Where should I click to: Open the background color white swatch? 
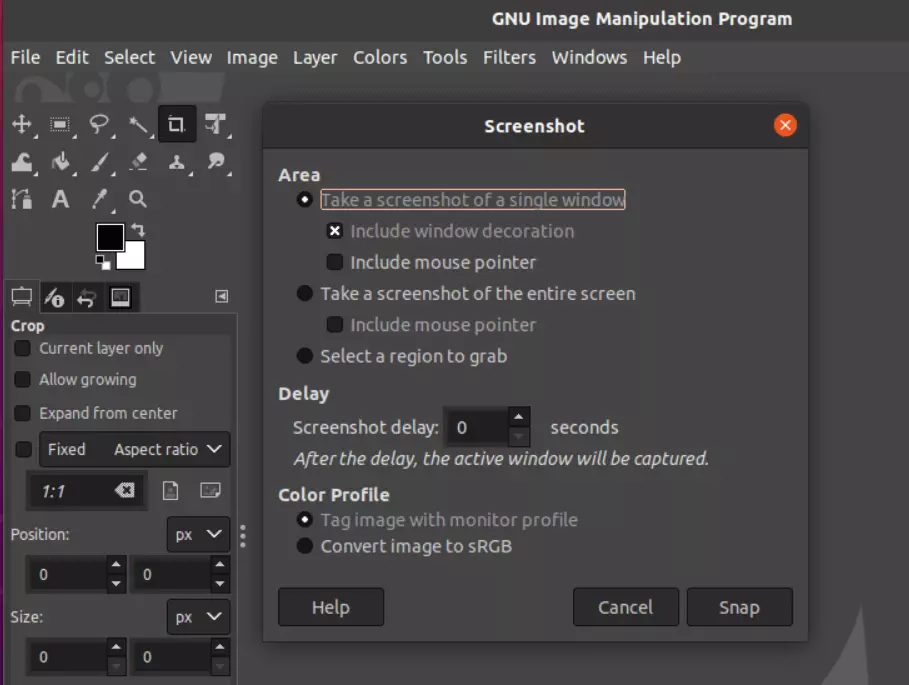134,258
